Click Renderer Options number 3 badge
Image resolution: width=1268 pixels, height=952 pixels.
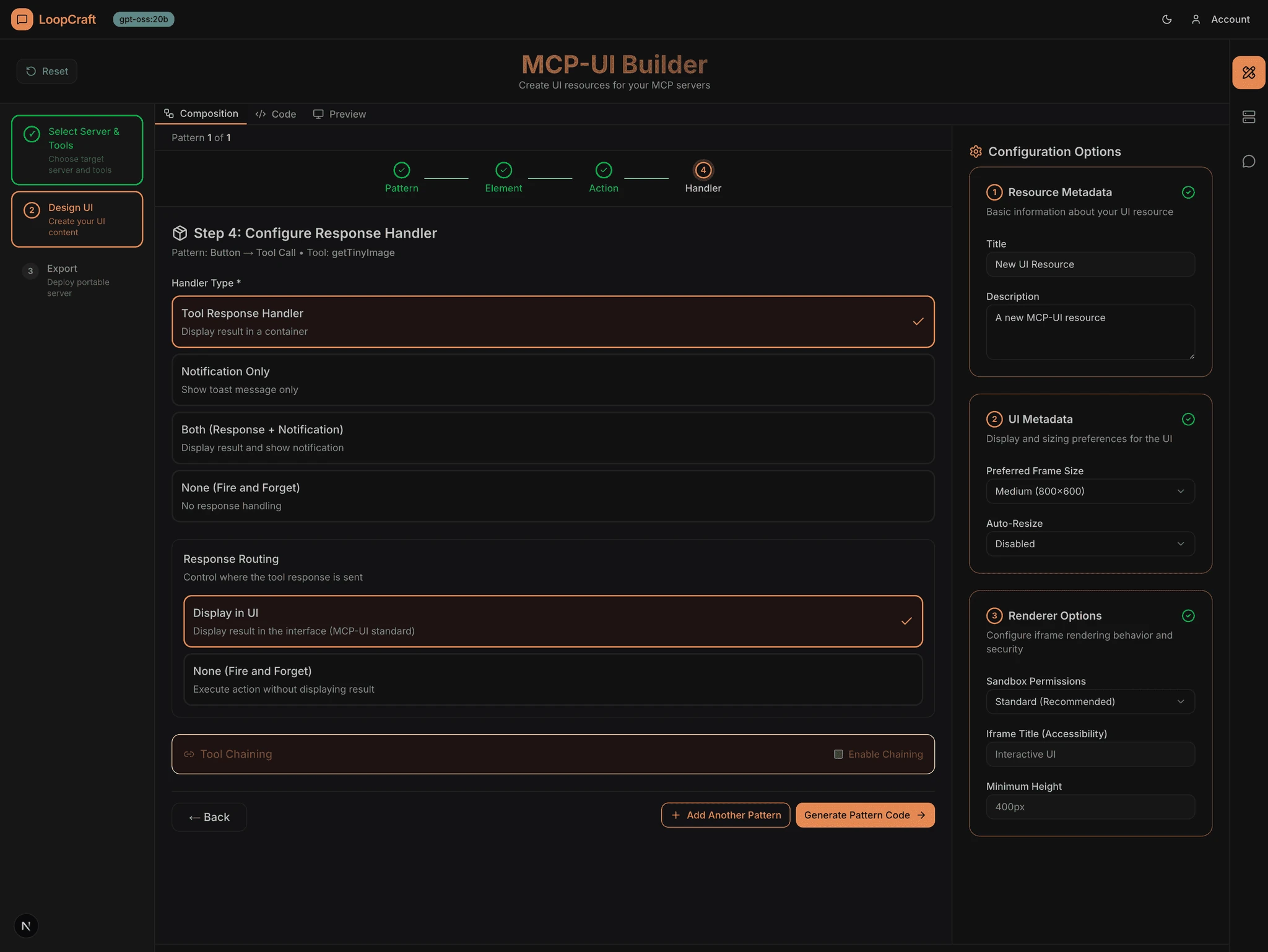point(994,616)
